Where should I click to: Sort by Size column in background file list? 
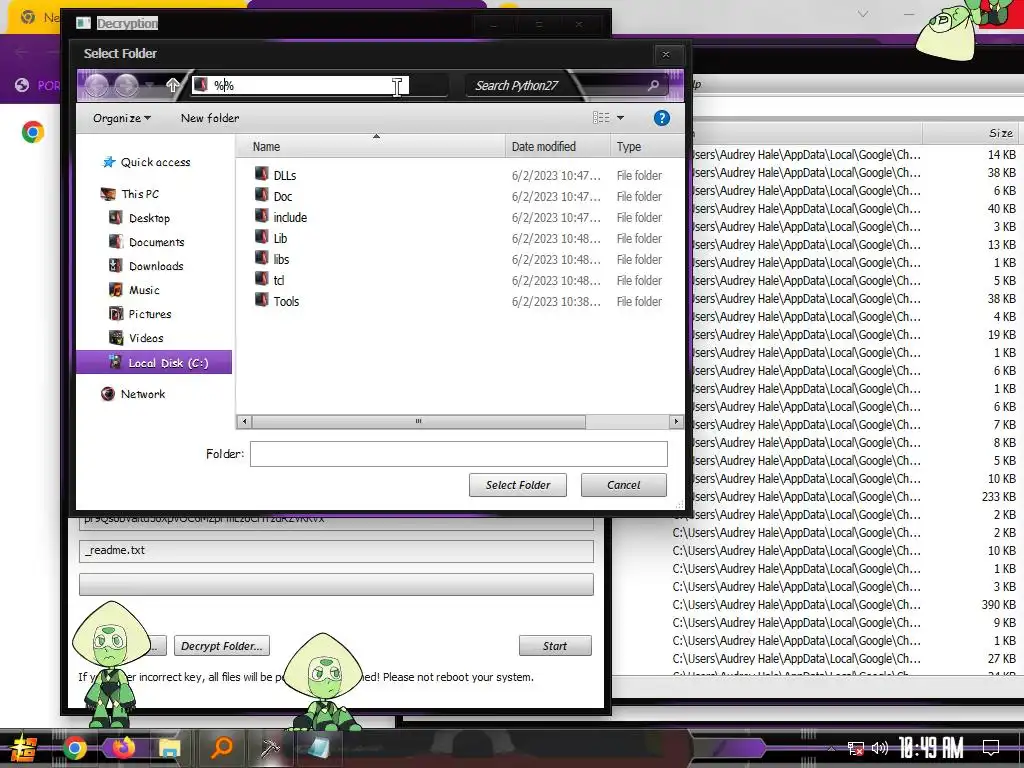click(972, 133)
